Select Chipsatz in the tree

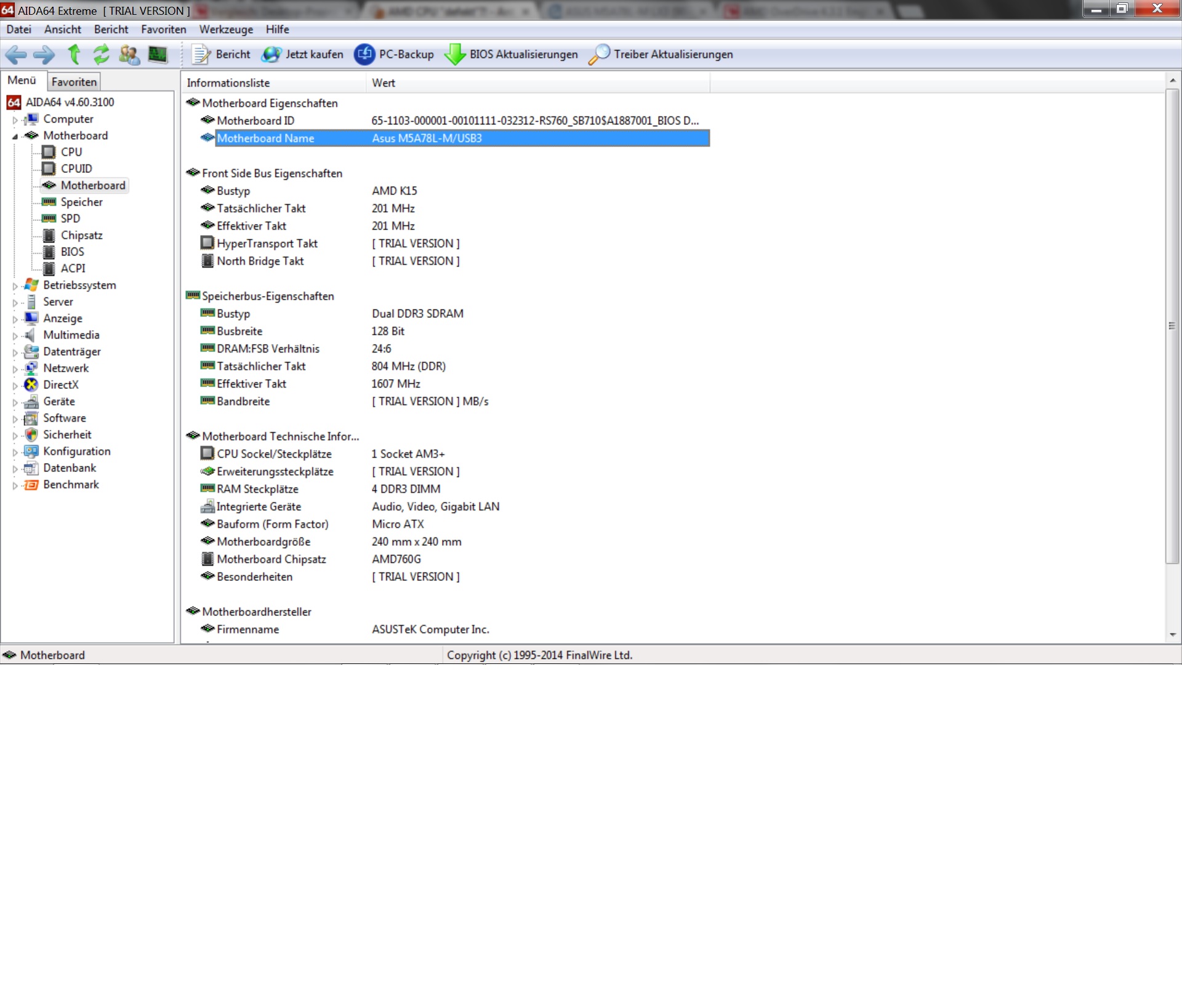coord(81,236)
